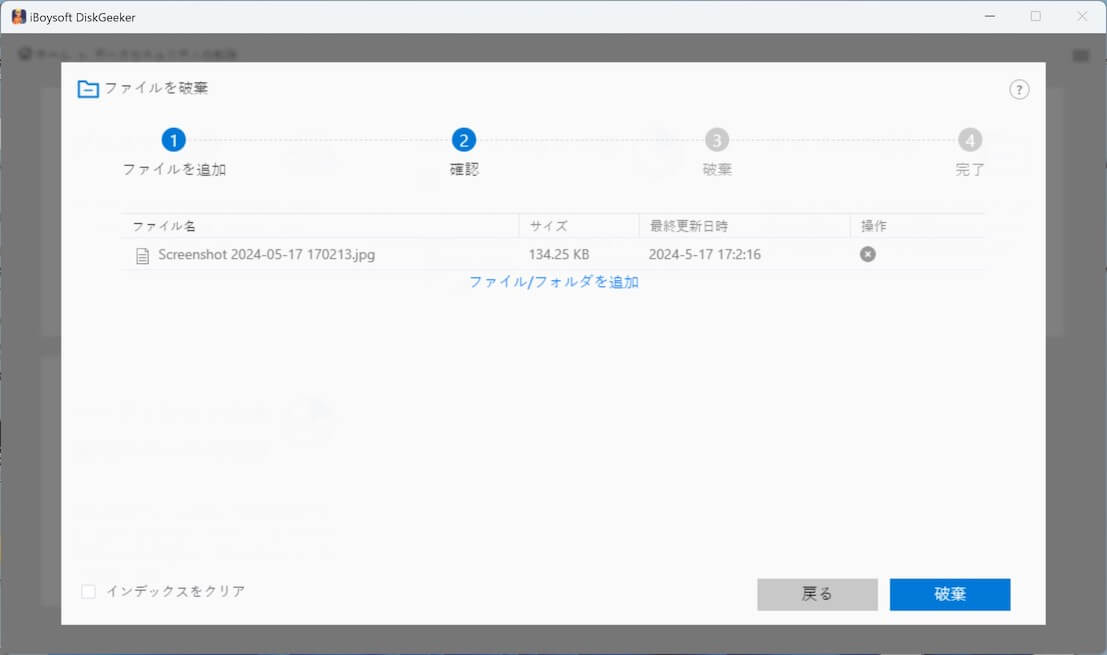Image resolution: width=1107 pixels, height=655 pixels.
Task: Open the dimmed hamburger menu icon
Action: coord(1080,56)
